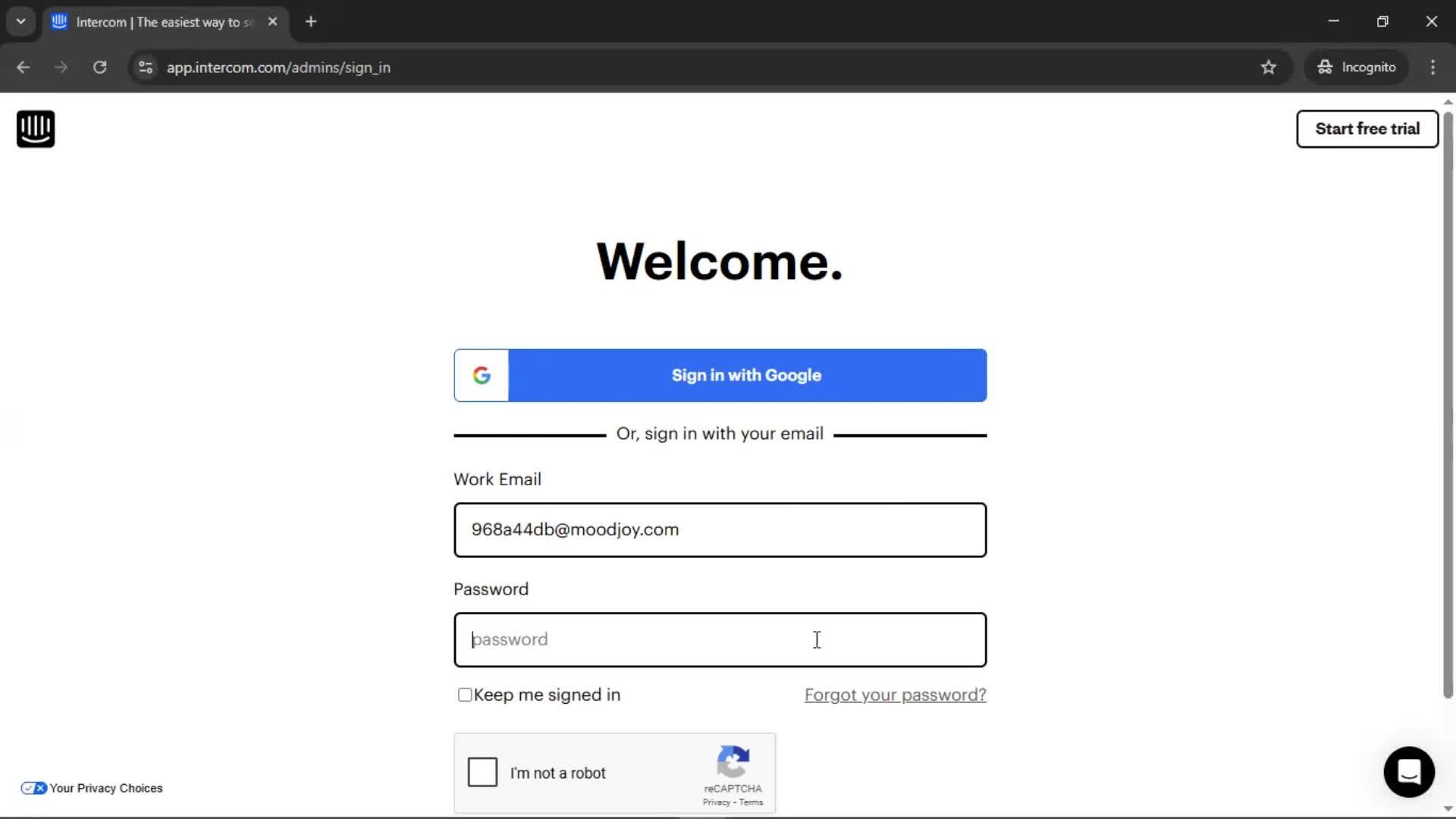Click the address bar URL
1456x819 pixels.
pos(278,67)
